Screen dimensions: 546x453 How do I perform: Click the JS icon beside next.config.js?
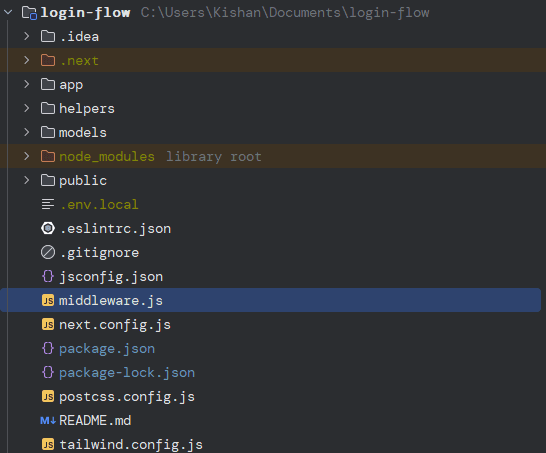(x=48, y=325)
